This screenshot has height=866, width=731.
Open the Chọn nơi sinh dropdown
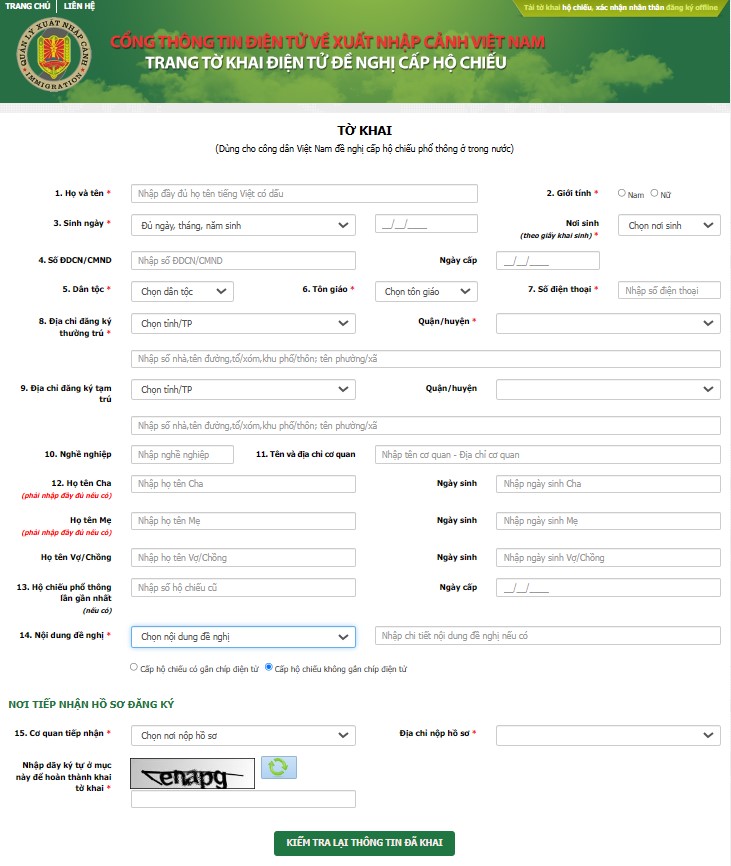(669, 225)
